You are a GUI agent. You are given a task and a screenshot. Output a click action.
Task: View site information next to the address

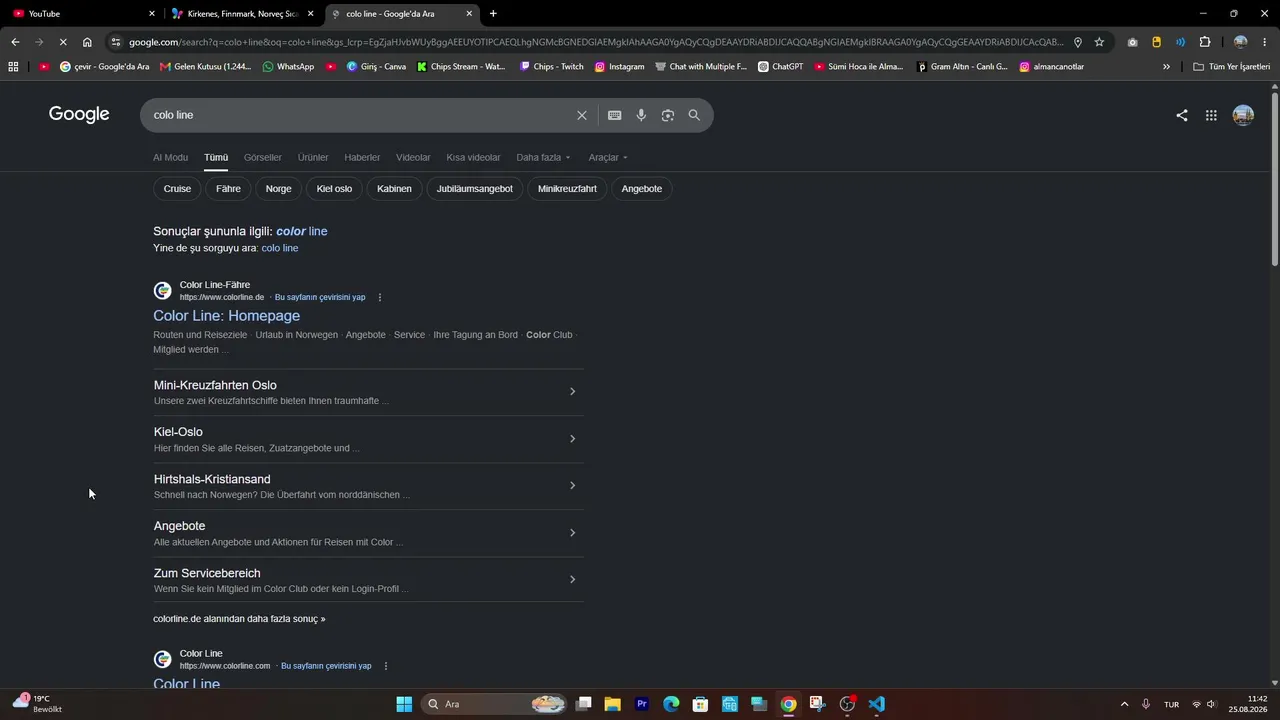point(116,42)
